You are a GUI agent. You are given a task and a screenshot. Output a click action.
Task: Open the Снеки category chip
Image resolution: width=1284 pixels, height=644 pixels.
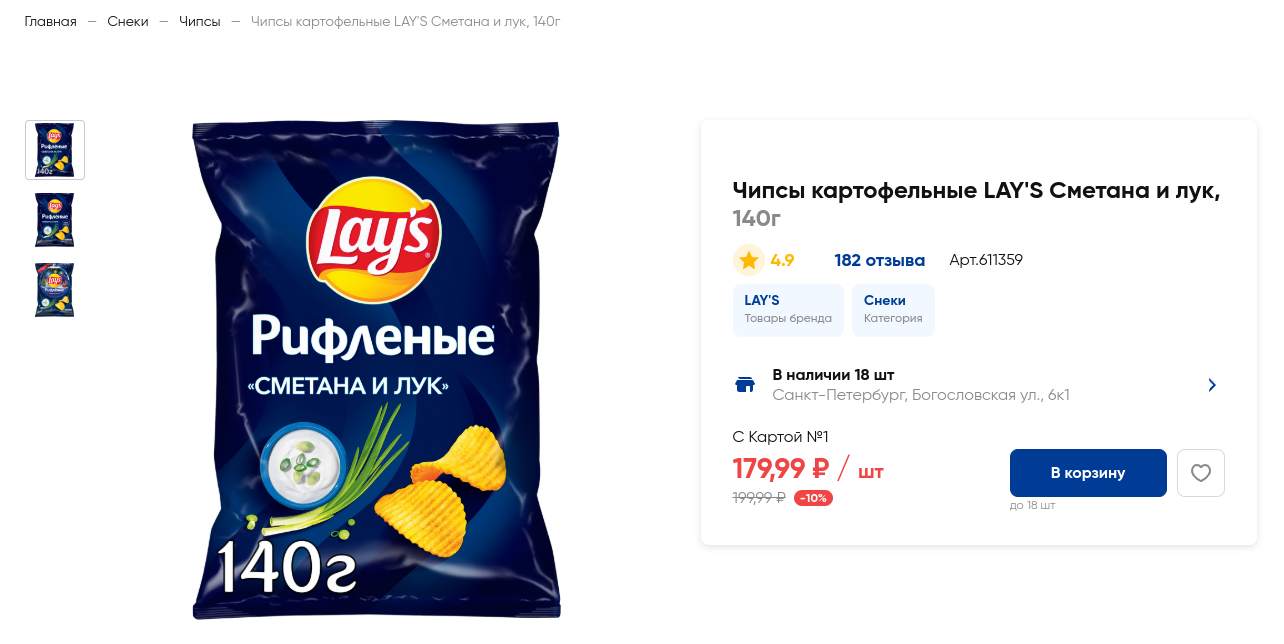pyautogui.click(x=893, y=310)
